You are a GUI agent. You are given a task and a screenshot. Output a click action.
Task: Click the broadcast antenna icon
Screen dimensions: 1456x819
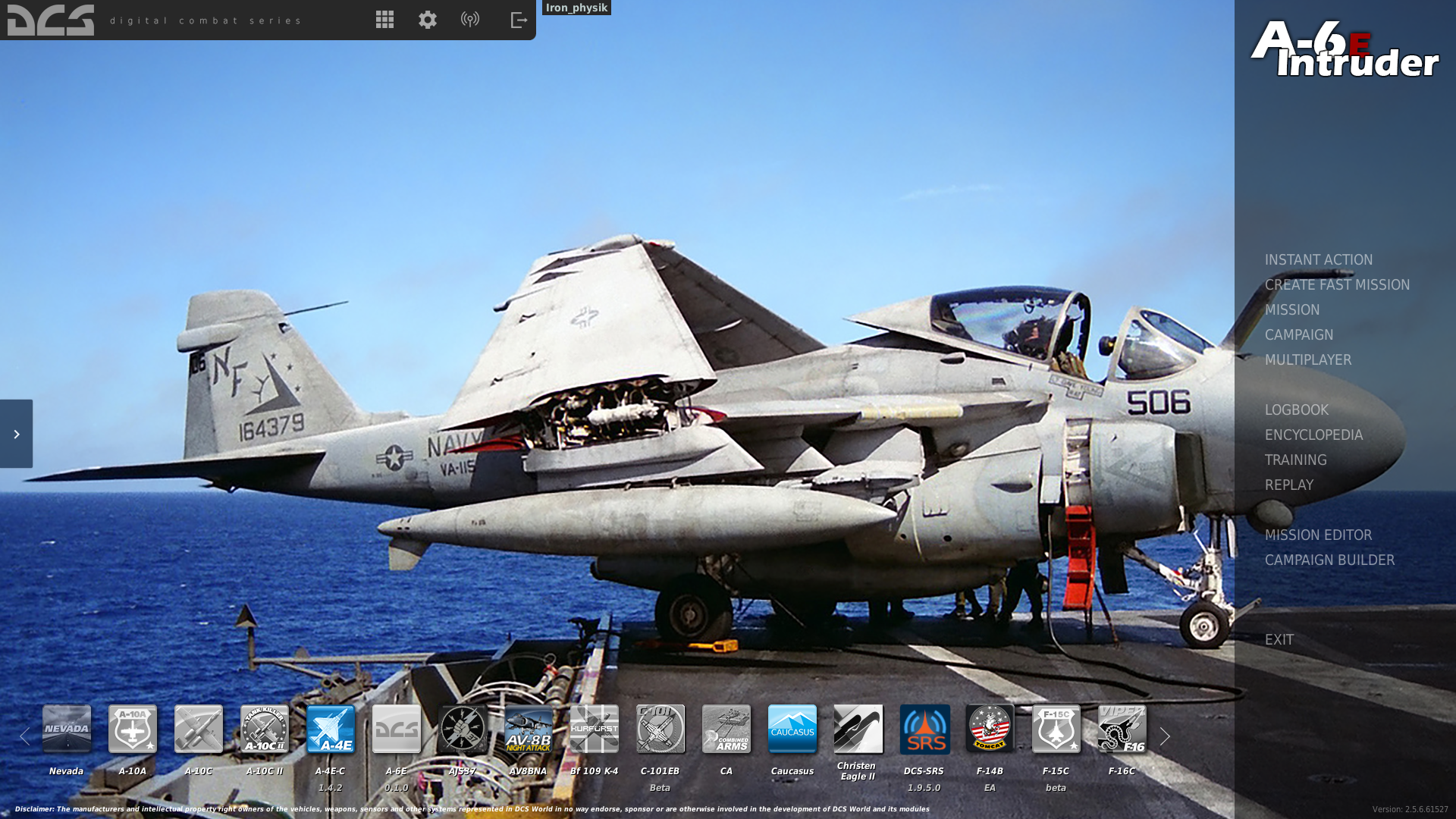coord(470,20)
